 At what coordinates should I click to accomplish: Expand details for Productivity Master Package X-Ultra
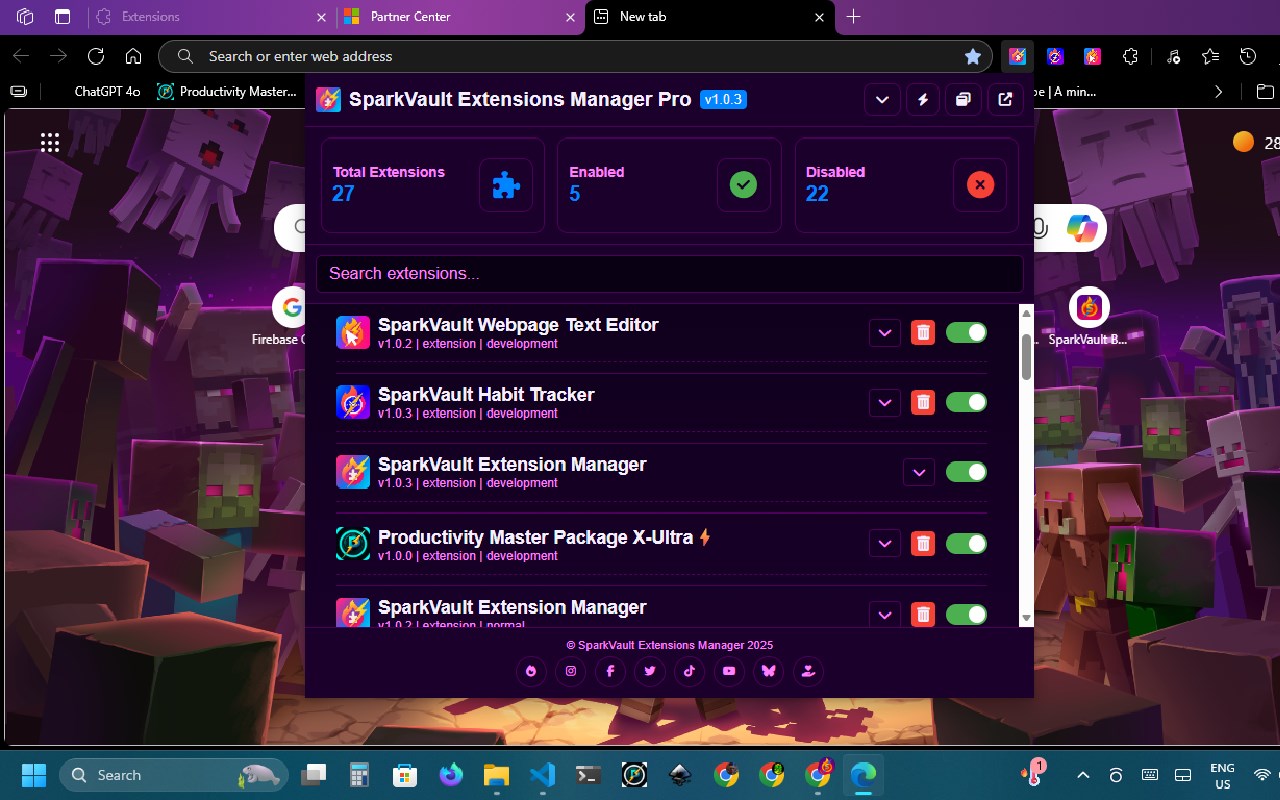coord(885,543)
